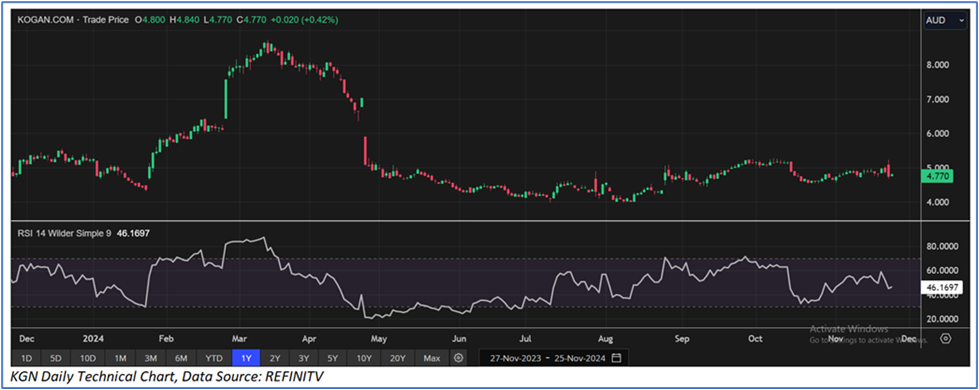Switch range to 3Y
Image resolution: width=979 pixels, height=390 pixels.
[303, 358]
